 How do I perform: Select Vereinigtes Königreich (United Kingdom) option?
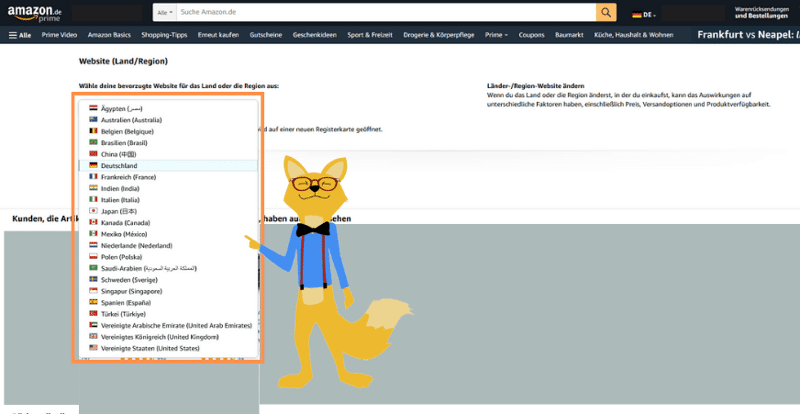pyautogui.click(x=156, y=336)
